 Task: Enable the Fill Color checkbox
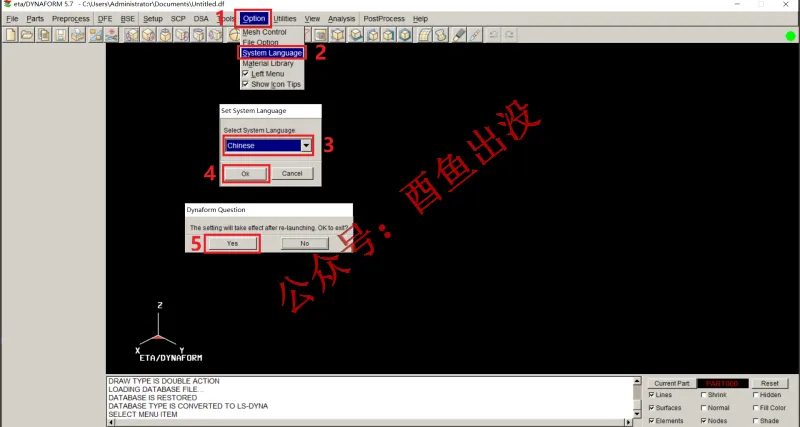point(756,408)
